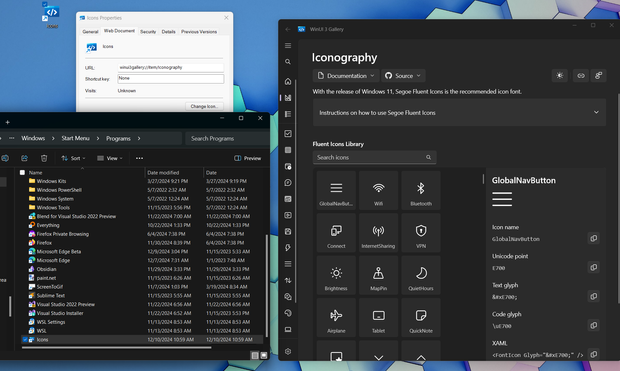Open the WinUI Gallery hamburger navigation menu

coord(288,45)
